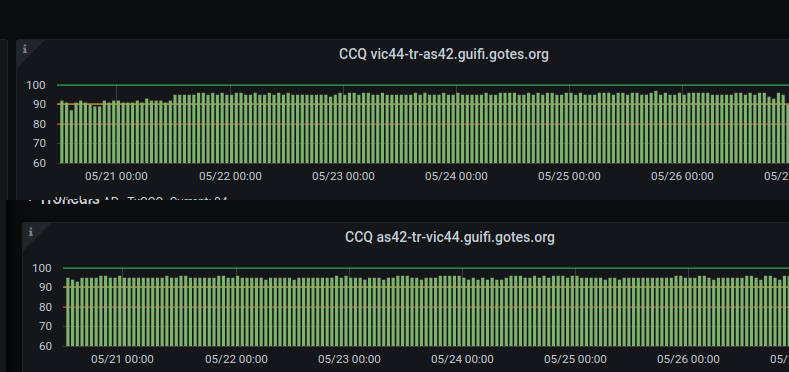The height and width of the screenshot is (372, 789).
Task: Click the 60 axis value on vic44-tr-as42 chart
Action: [39, 163]
